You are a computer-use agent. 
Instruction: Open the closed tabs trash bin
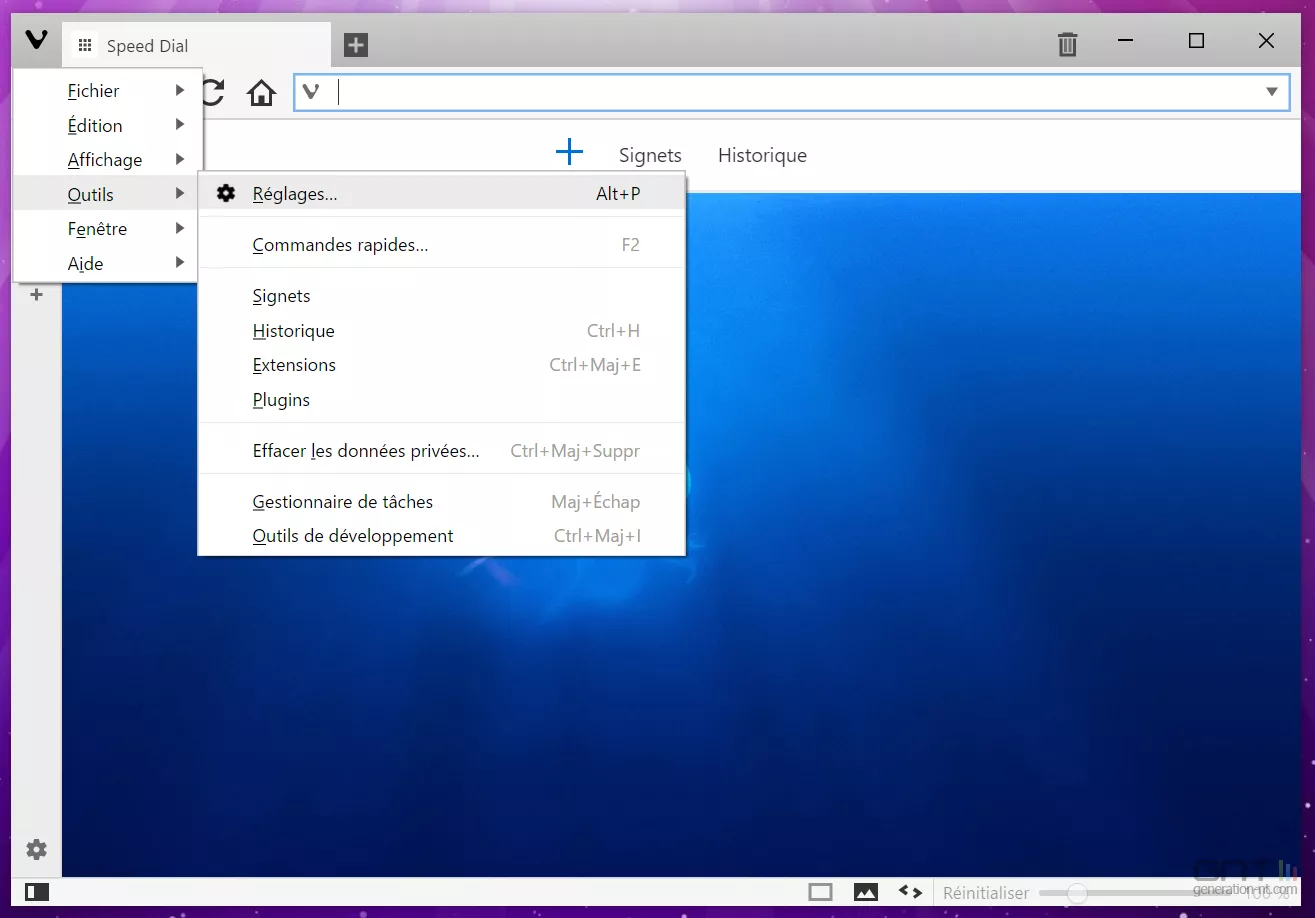point(1068,44)
